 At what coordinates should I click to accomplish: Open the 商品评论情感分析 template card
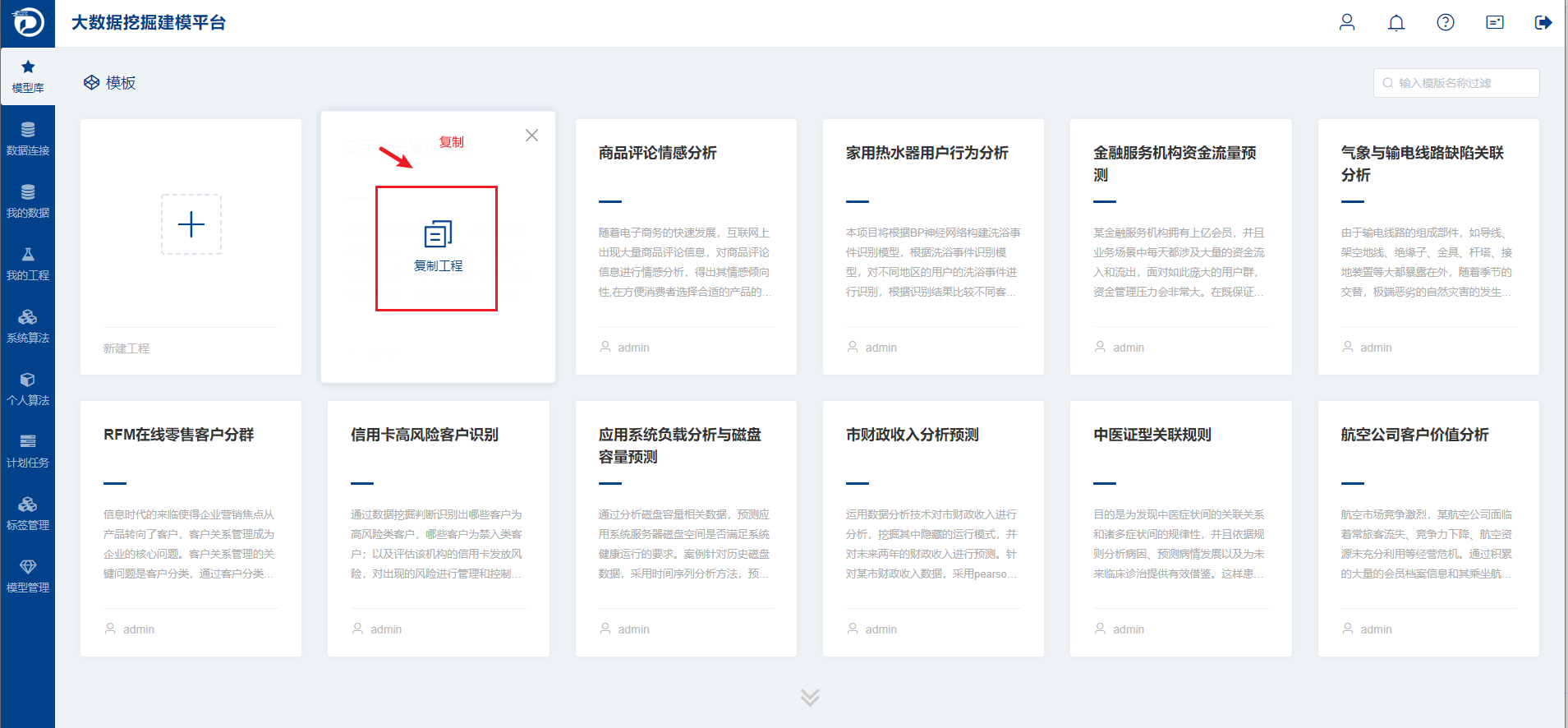686,247
